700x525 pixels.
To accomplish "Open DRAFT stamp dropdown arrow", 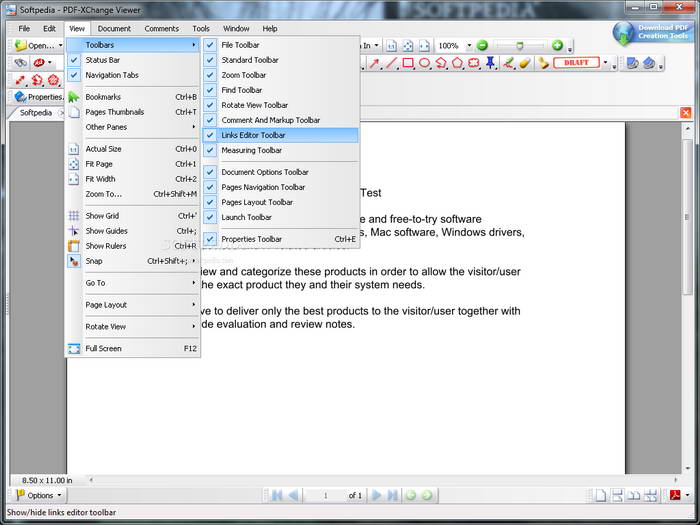I will coord(605,63).
